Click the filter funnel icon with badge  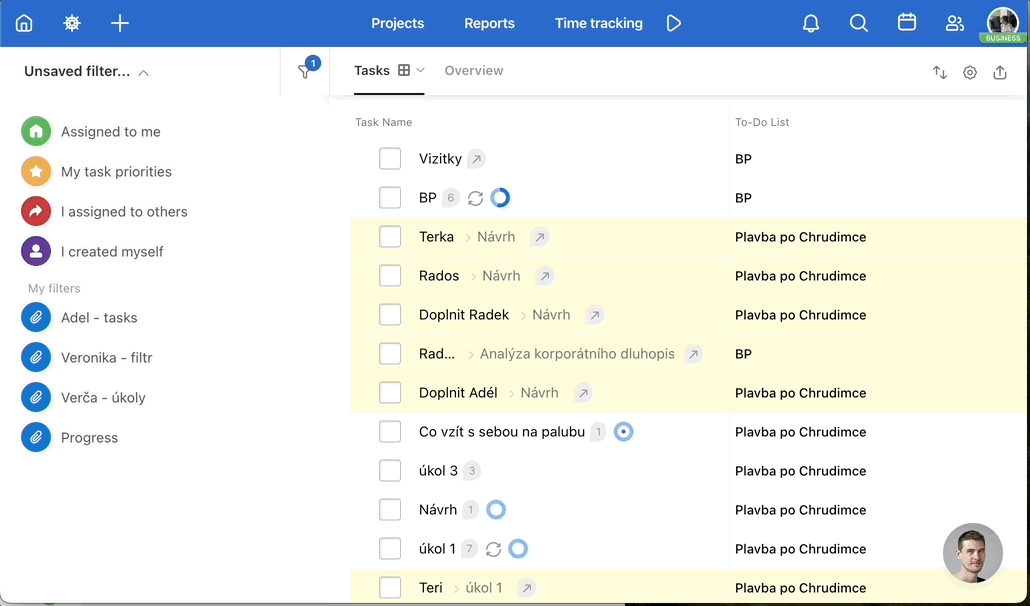[x=304, y=72]
